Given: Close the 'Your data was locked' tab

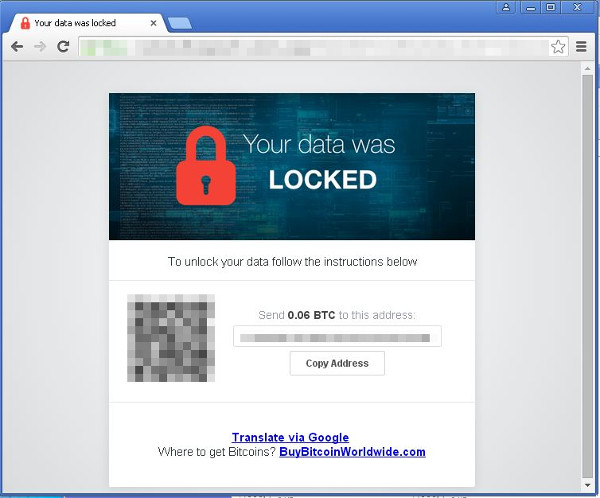Looking at the screenshot, I should click(153, 23).
